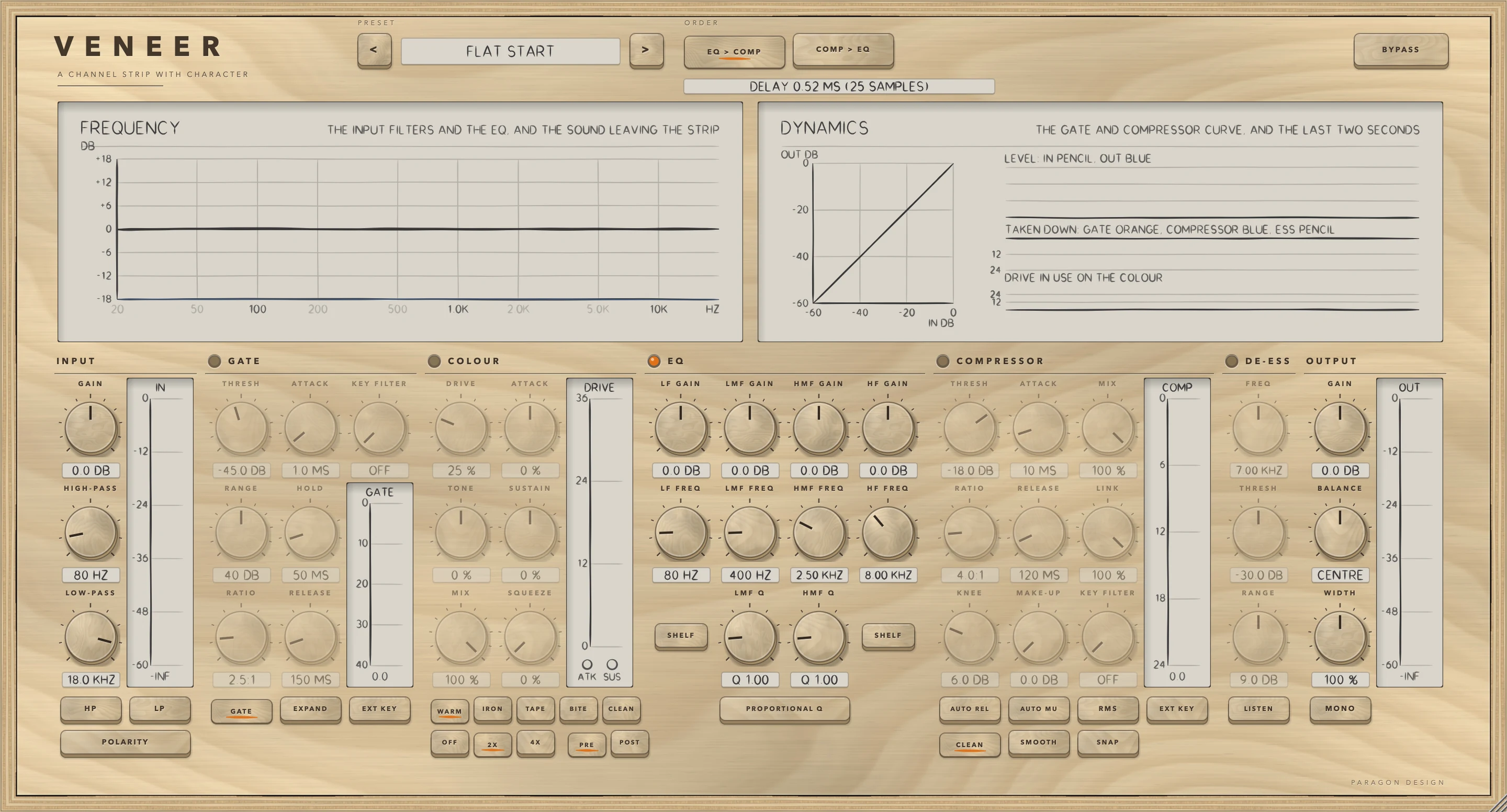The height and width of the screenshot is (812, 1507).
Task: Set oversampling to 4X
Action: [535, 742]
